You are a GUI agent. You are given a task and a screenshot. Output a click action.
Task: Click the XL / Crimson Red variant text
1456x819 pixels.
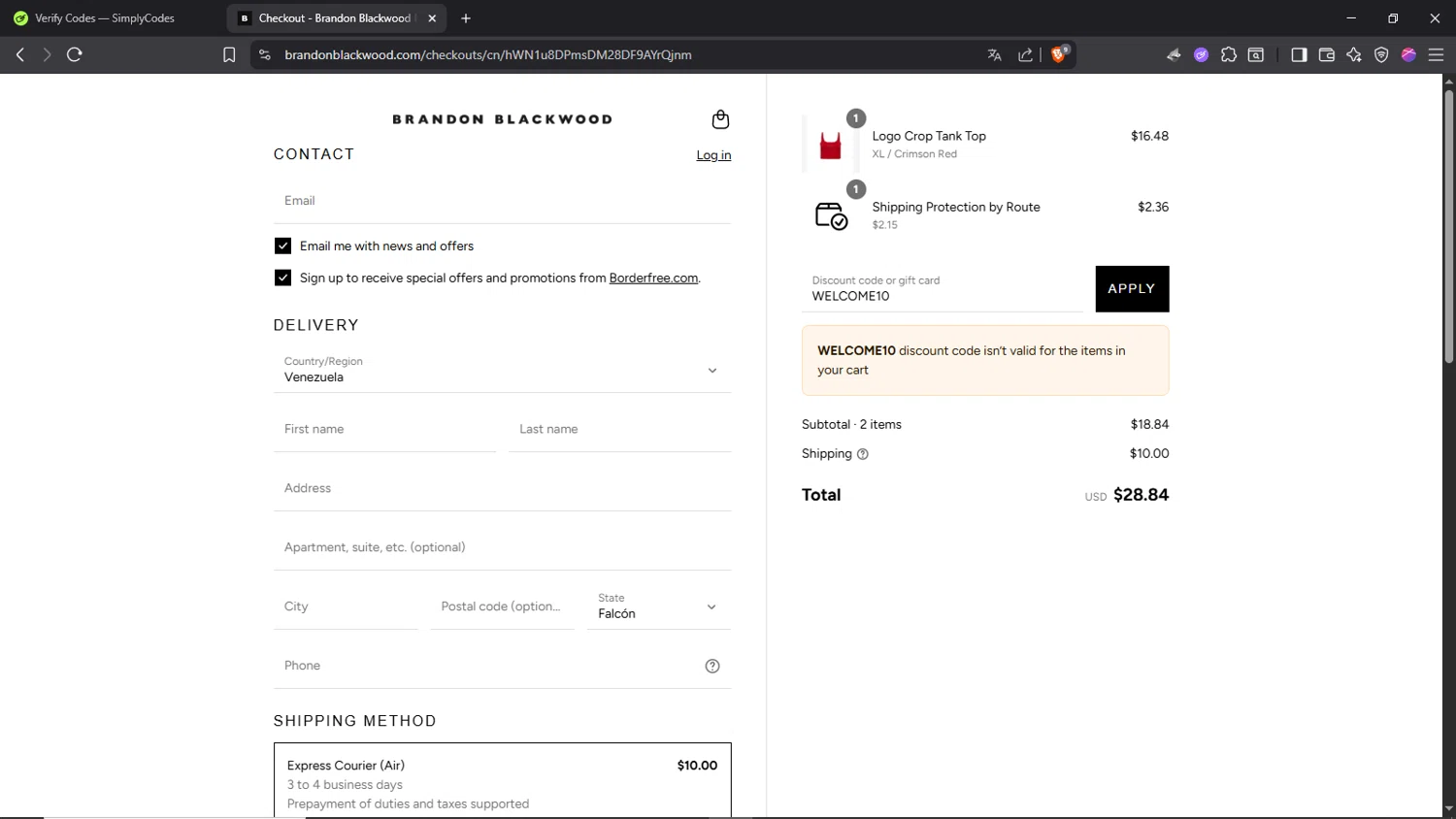coord(914,154)
